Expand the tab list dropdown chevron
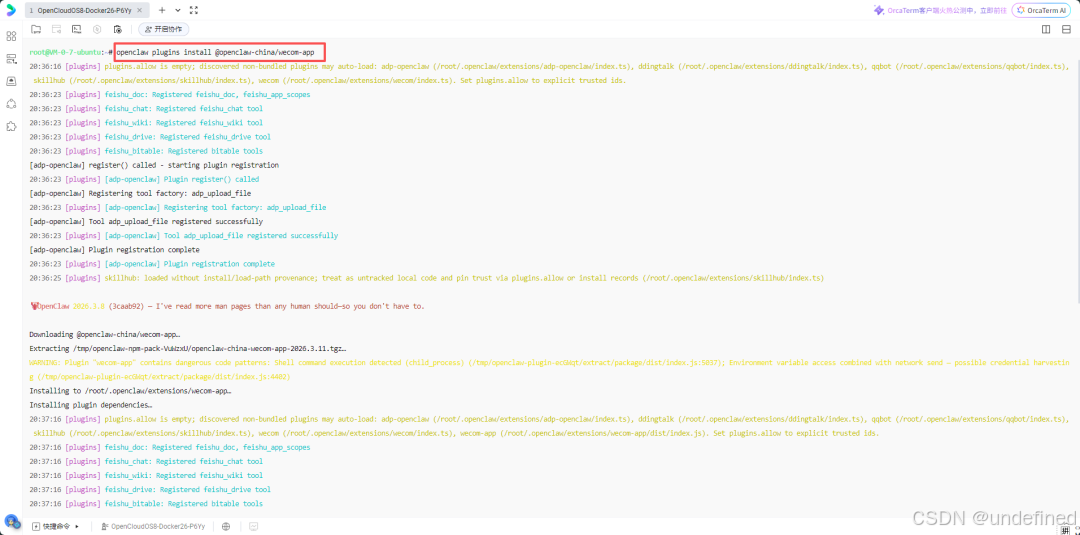 tap(178, 10)
